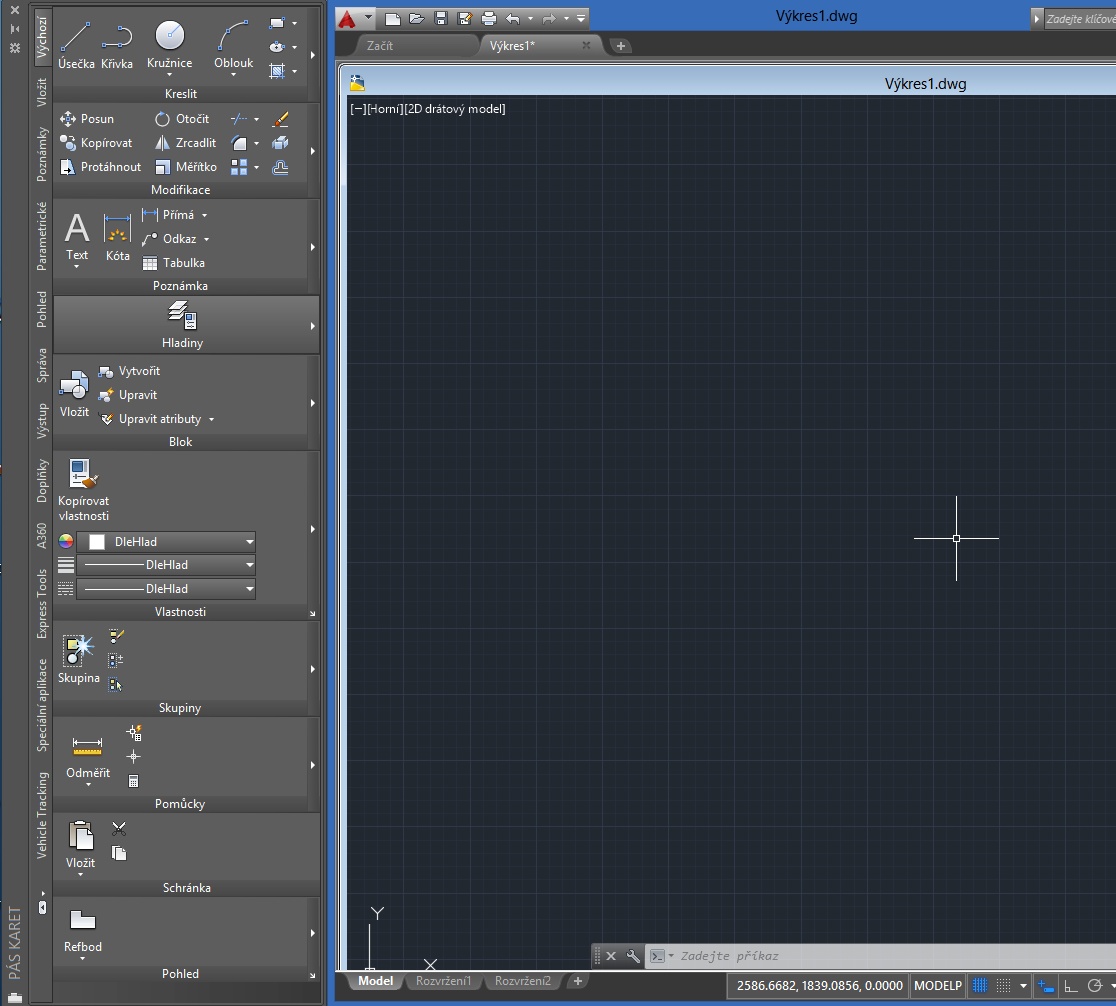The height and width of the screenshot is (1006, 1116).
Task: Open the Hladiny layers panel
Action: pyautogui.click(x=182, y=324)
